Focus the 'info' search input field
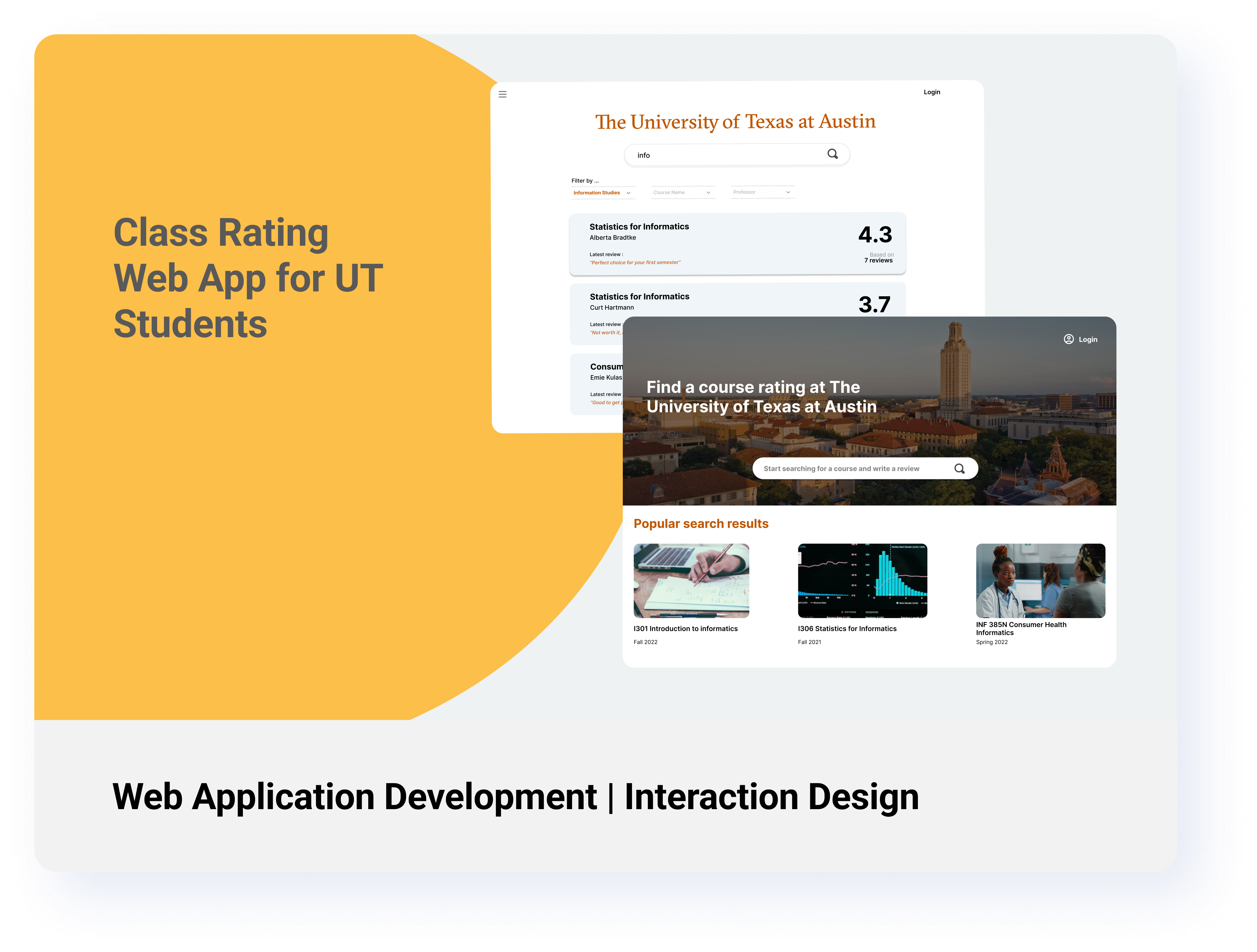Screen dimensions: 1257x952 pyautogui.click(x=736, y=155)
